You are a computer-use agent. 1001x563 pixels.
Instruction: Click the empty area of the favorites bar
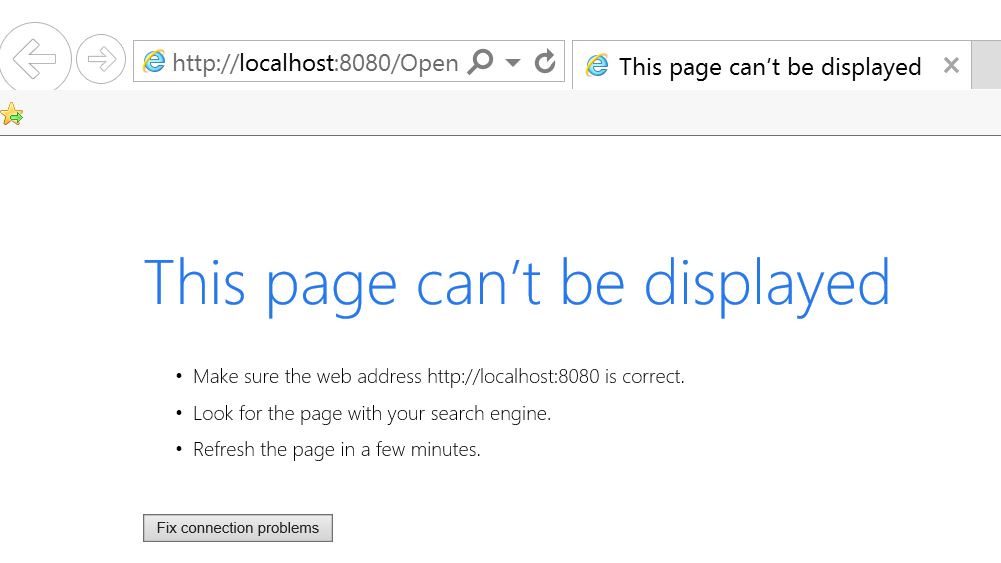(500, 115)
